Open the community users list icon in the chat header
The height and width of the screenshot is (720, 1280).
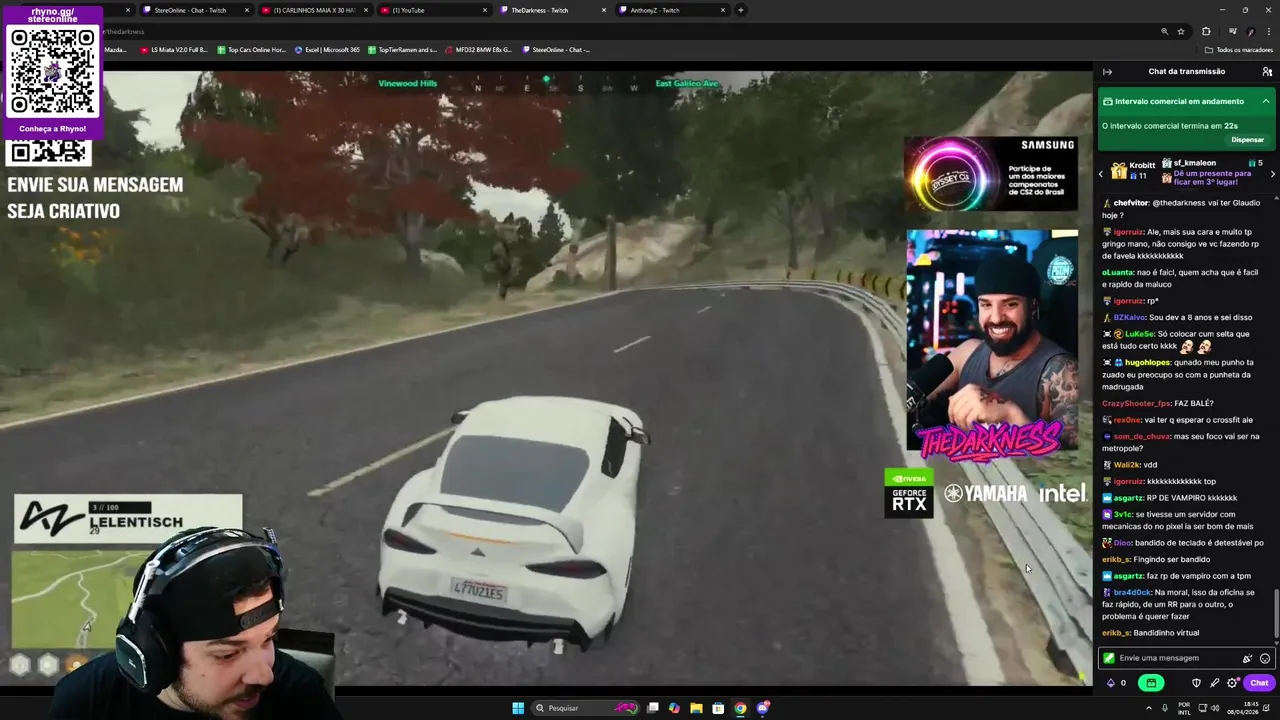pos(1267,72)
